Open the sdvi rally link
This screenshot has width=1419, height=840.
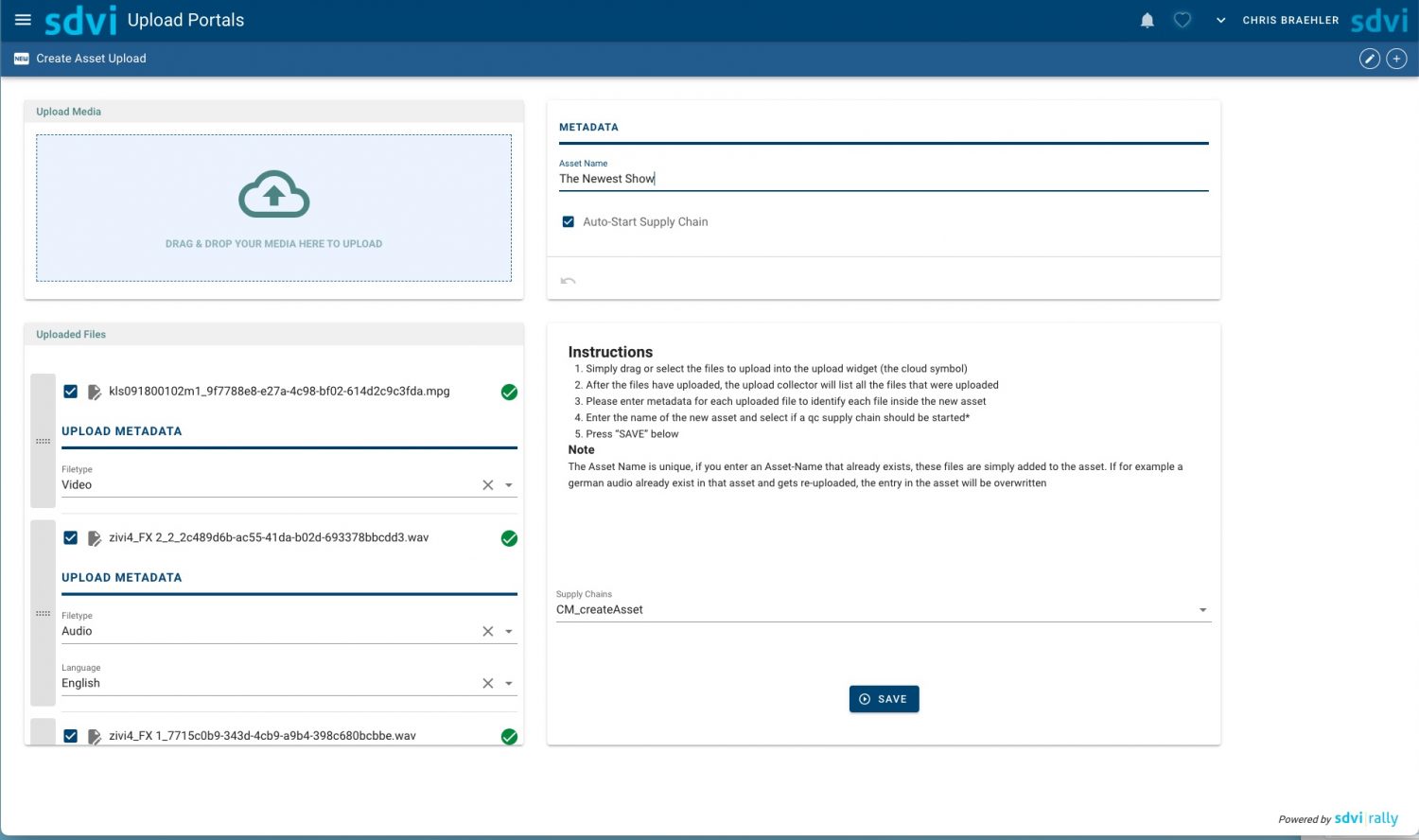point(1365,818)
